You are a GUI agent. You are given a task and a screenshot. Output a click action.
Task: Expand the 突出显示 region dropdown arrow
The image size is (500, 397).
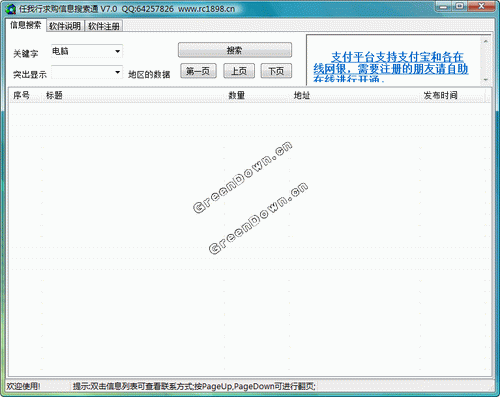[x=117, y=72]
